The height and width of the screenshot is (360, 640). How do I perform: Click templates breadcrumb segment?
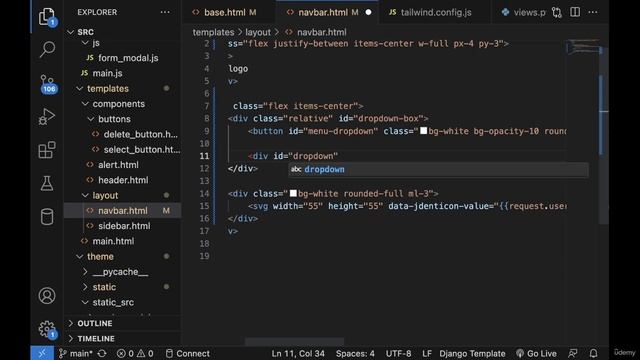(213, 32)
